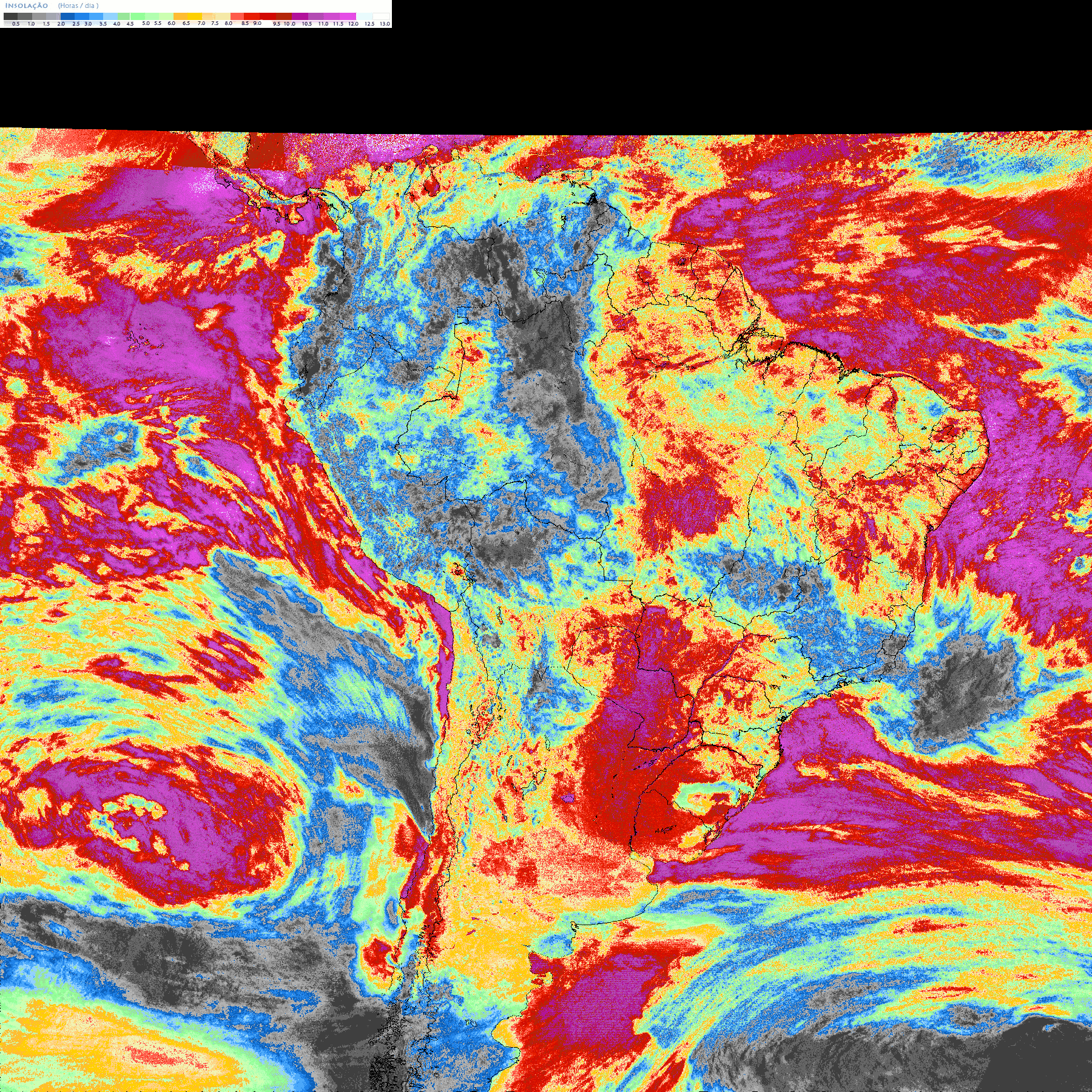Click the 6.0 legend value

[x=172, y=23]
